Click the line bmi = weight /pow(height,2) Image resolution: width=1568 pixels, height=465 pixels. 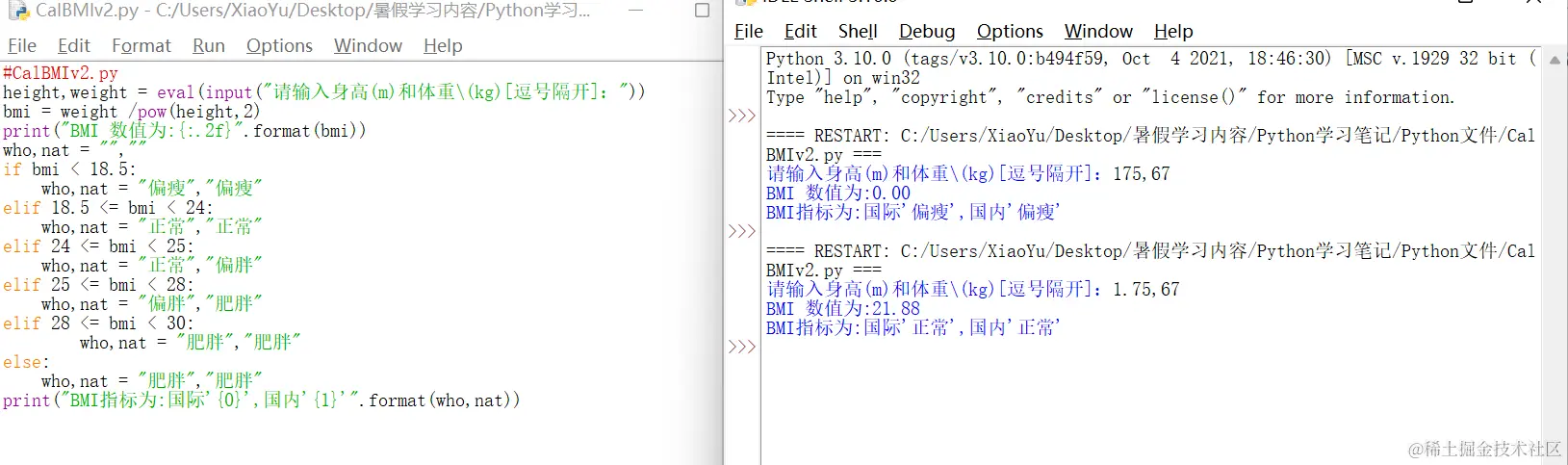click(x=131, y=112)
